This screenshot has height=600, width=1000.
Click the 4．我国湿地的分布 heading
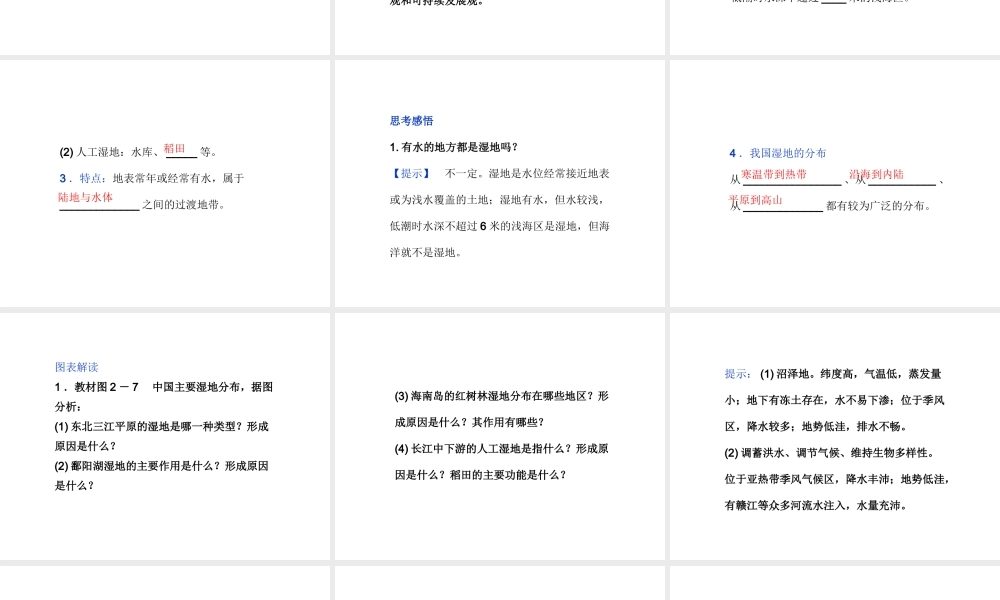pyautogui.click(x=779, y=153)
